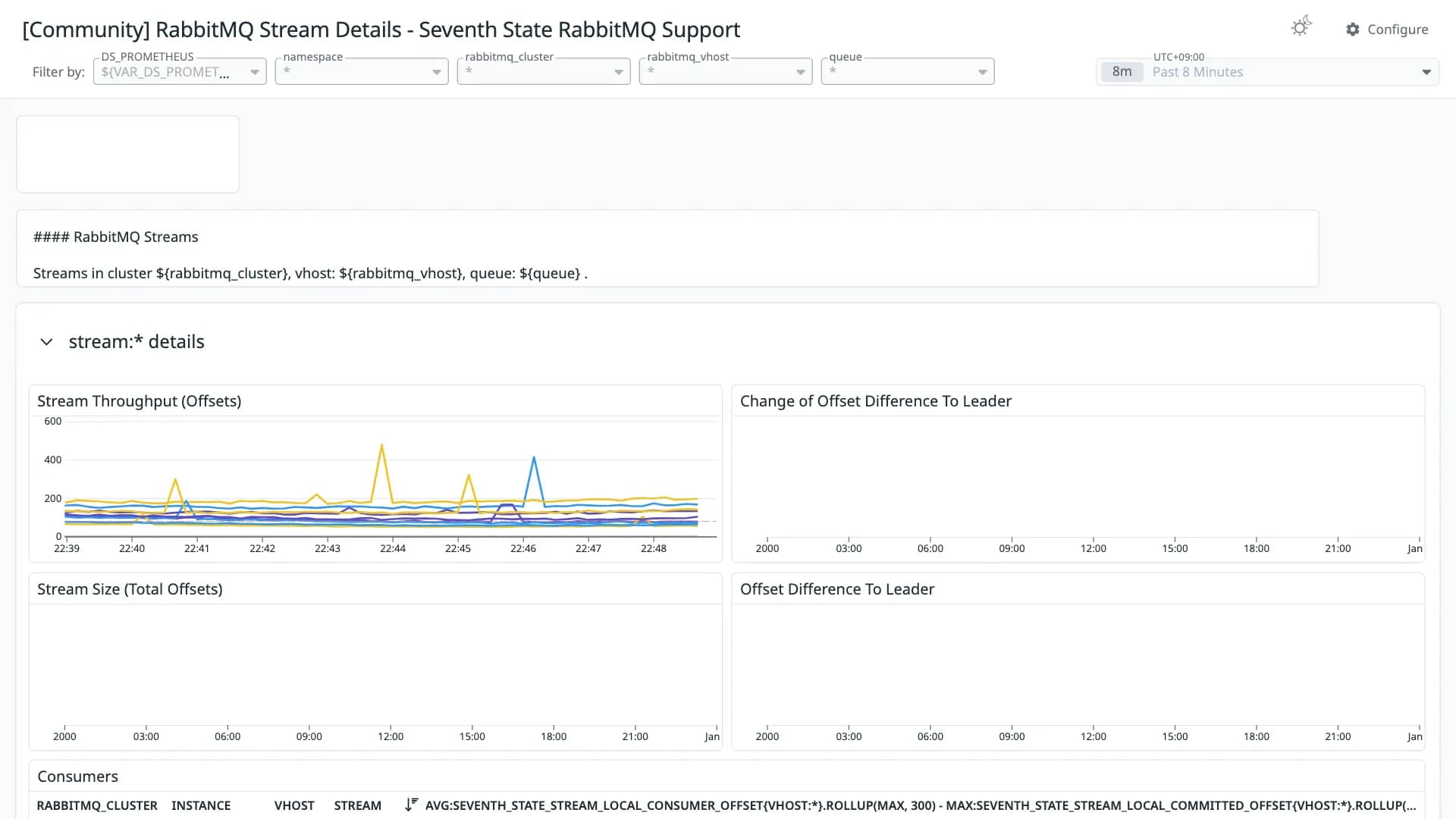Open the Past 8 Minutes time range selector
This screenshot has width=1456, height=819.
(1267, 72)
